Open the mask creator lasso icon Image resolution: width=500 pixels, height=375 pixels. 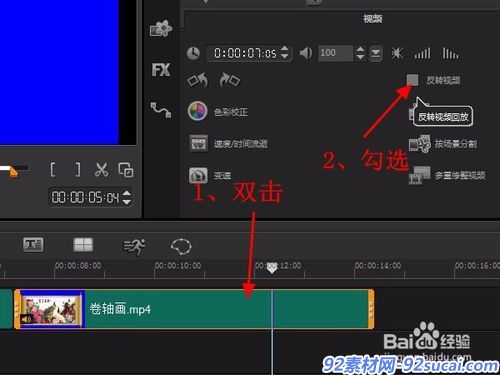click(181, 246)
